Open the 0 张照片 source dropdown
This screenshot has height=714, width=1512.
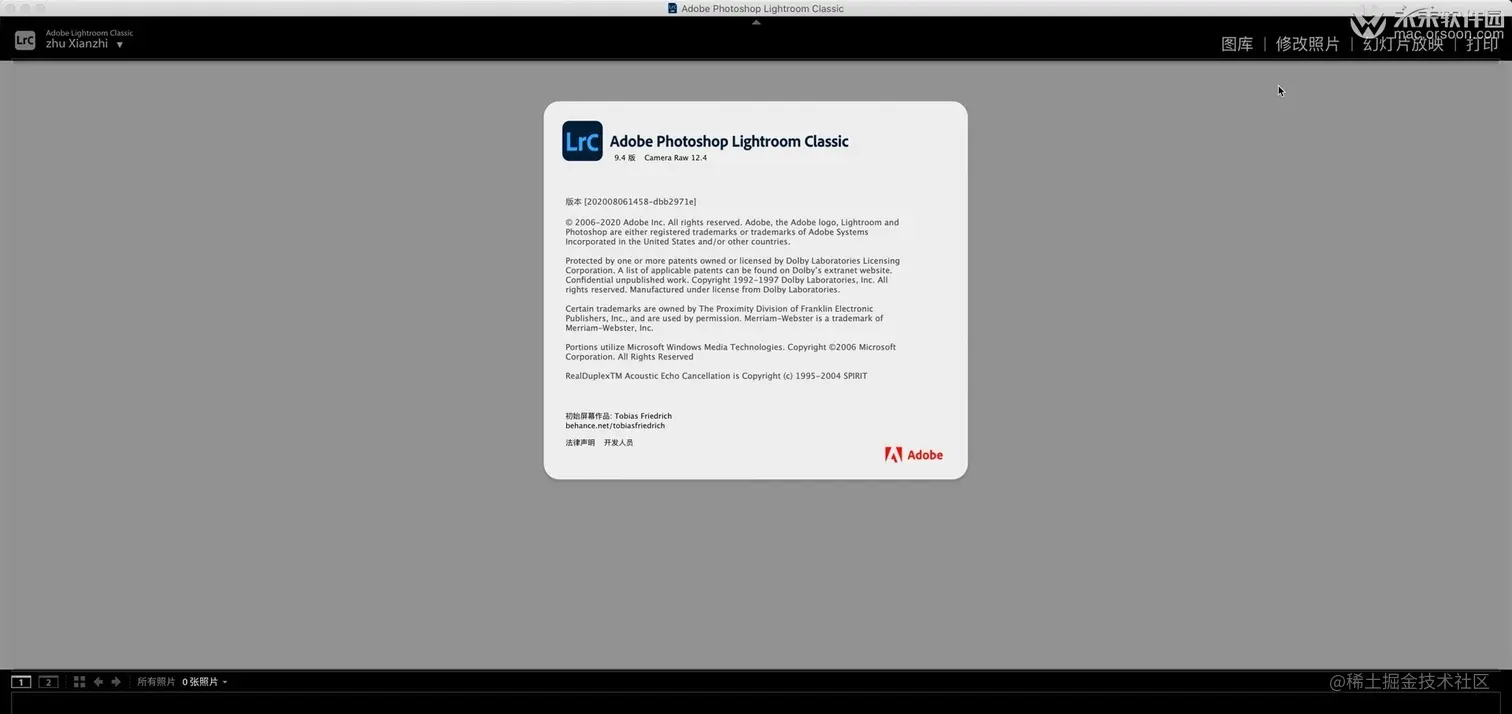point(205,682)
